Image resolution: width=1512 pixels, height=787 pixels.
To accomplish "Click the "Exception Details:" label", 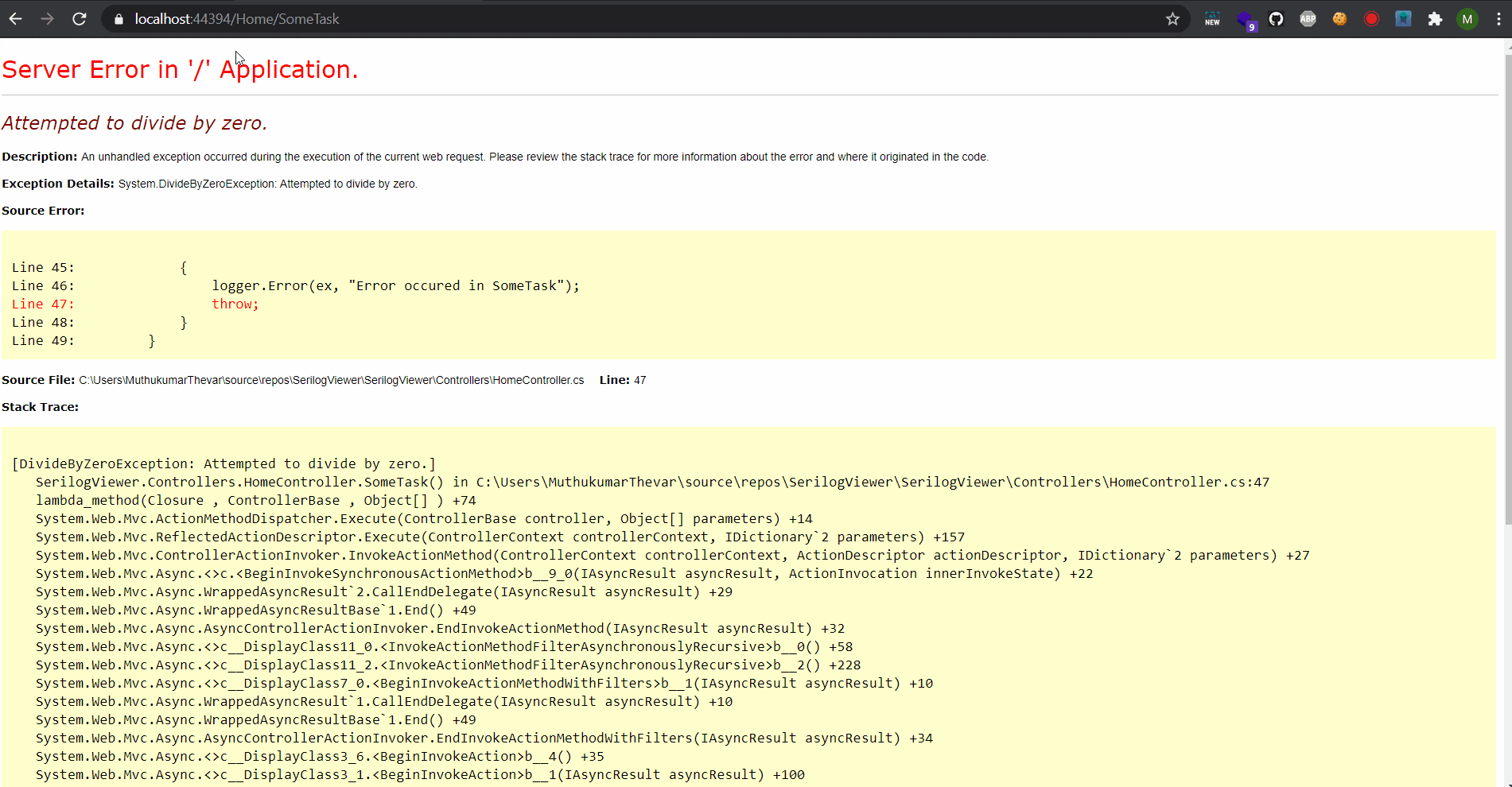I will pyautogui.click(x=58, y=184).
